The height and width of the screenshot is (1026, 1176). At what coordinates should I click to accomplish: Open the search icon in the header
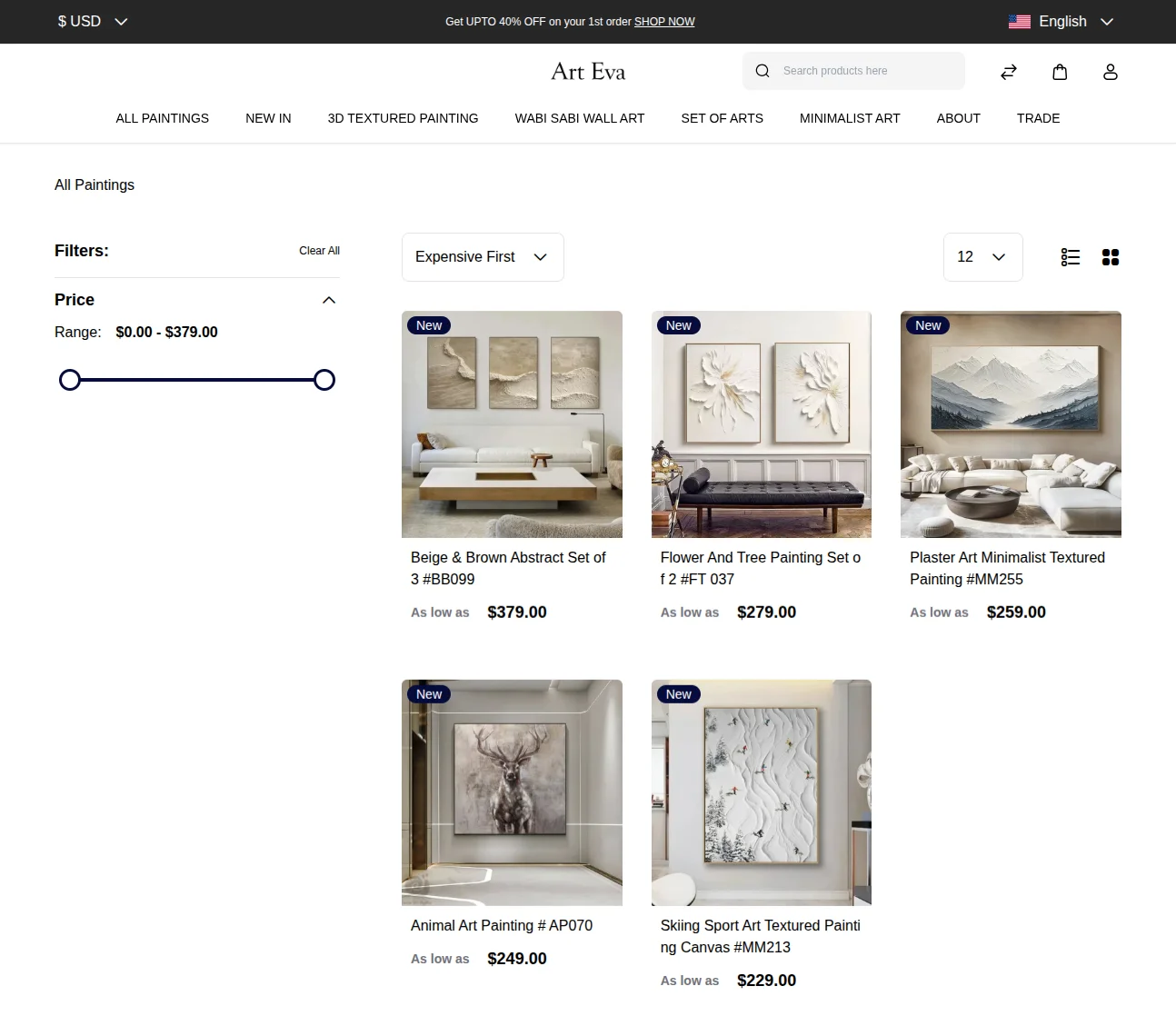pos(762,70)
